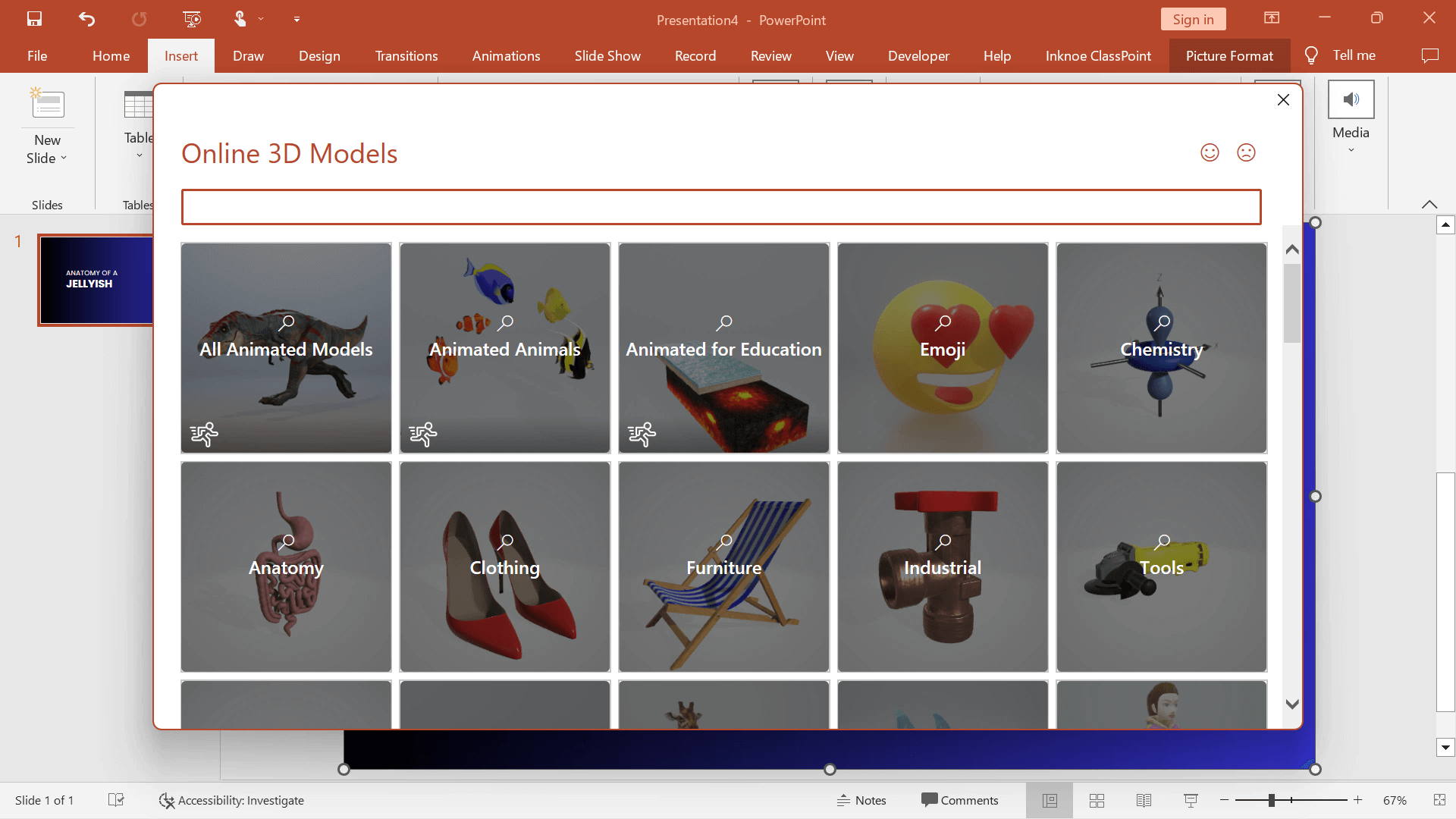The width and height of the screenshot is (1456, 819).
Task: Open the All Animated Models category
Action: coord(286,348)
